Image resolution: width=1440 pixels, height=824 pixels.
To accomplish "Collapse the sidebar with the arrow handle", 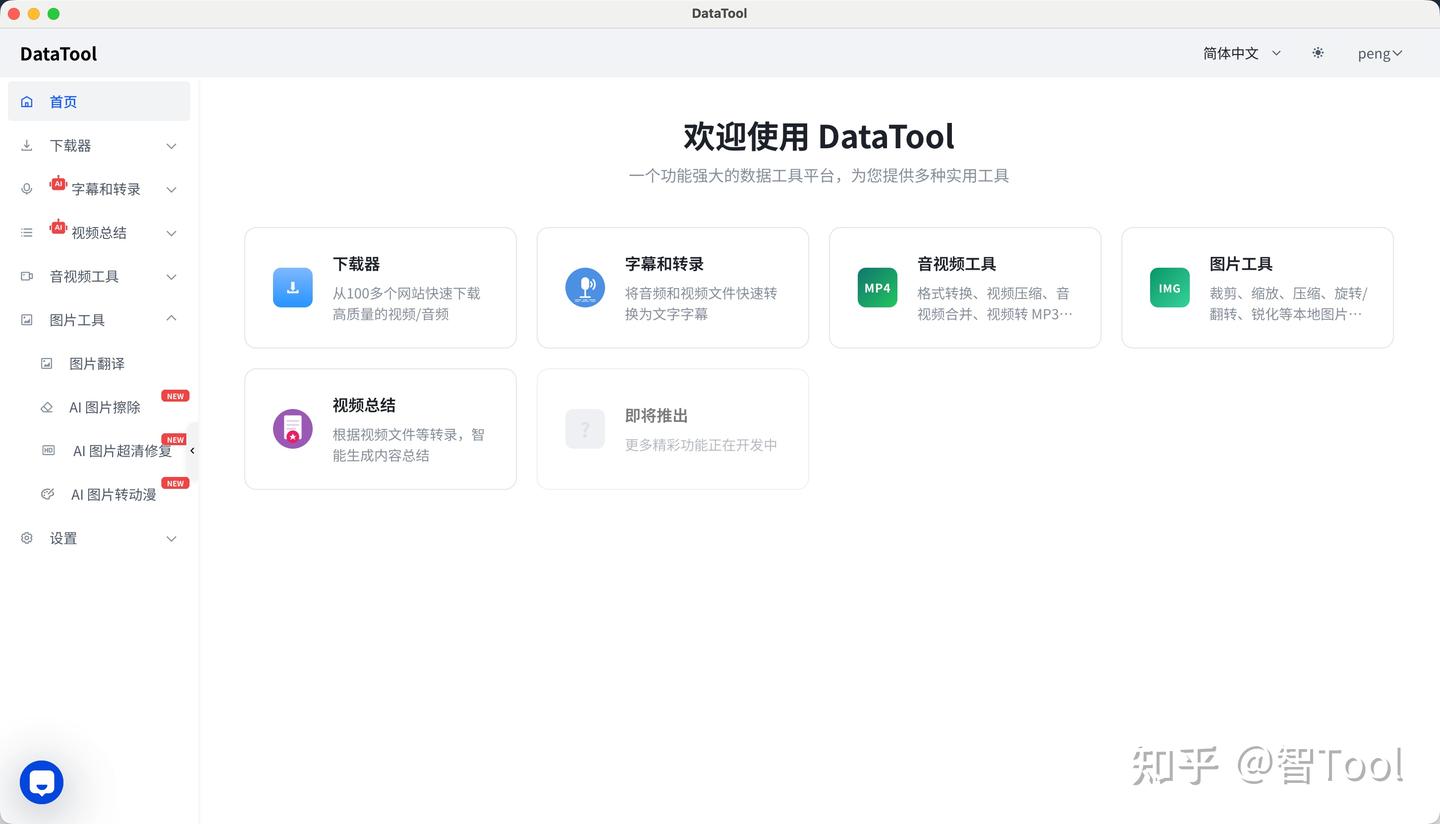I will click(192, 451).
